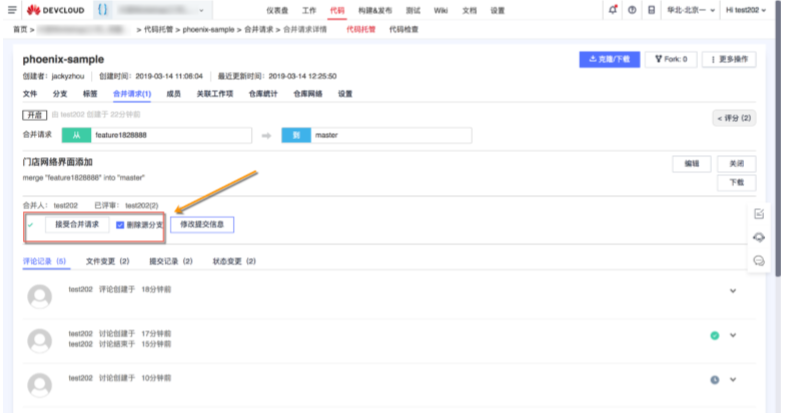
Task: Click the close merge request button
Action: [737, 164]
